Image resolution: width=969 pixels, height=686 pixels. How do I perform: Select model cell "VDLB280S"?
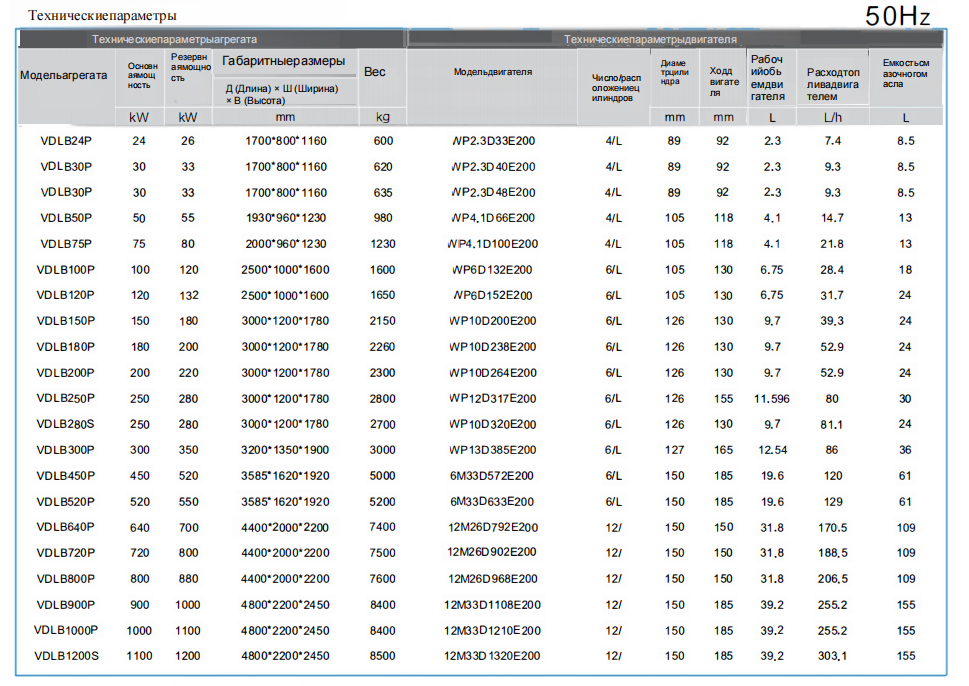[66, 425]
